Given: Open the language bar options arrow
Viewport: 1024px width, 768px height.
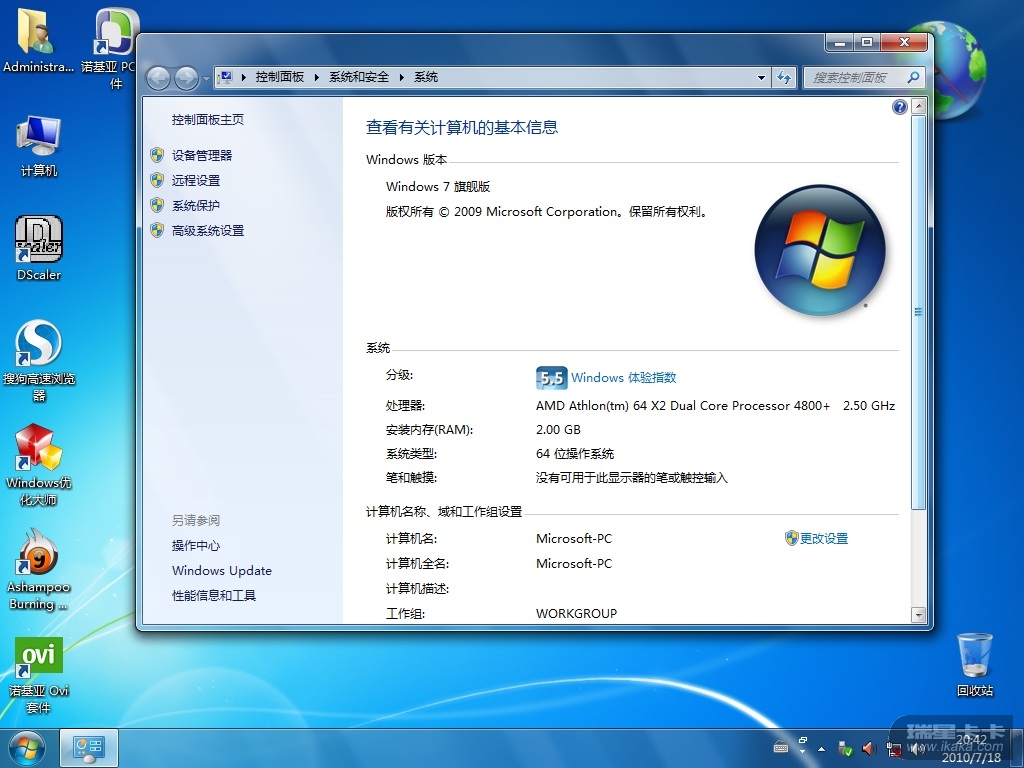Looking at the screenshot, I should 803,752.
